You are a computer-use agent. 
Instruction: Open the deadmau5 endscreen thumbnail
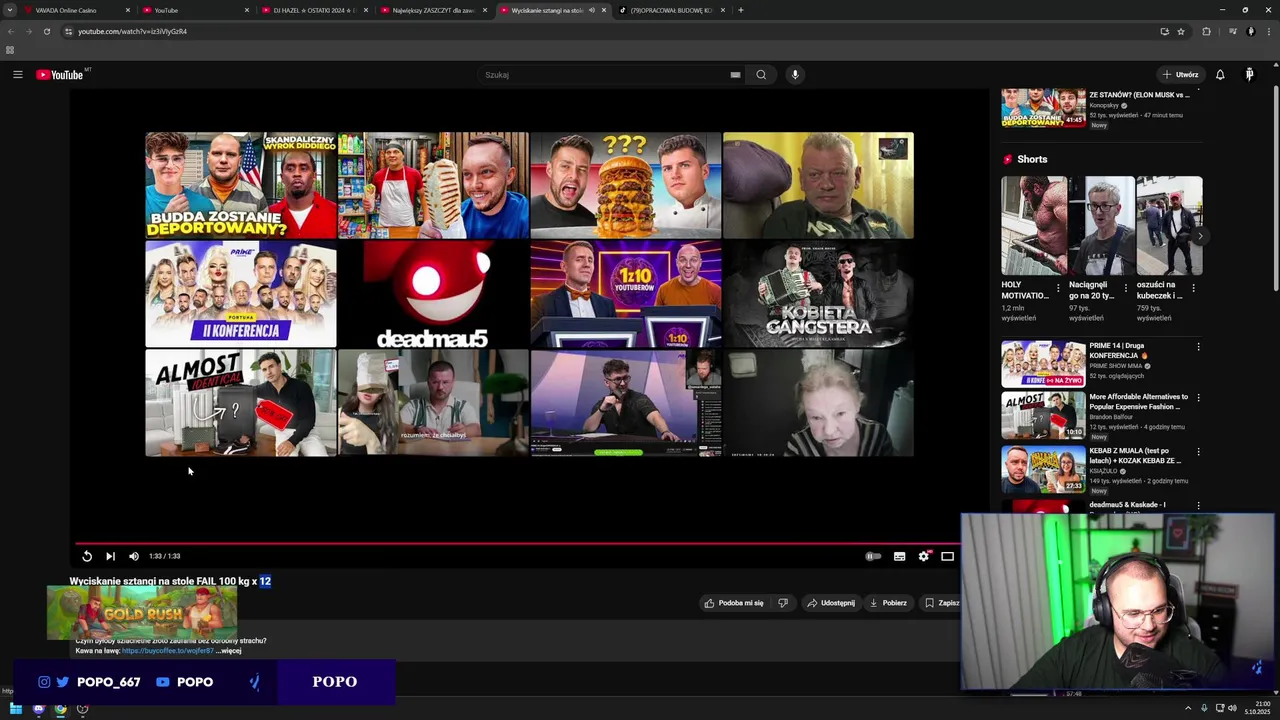pyautogui.click(x=433, y=294)
